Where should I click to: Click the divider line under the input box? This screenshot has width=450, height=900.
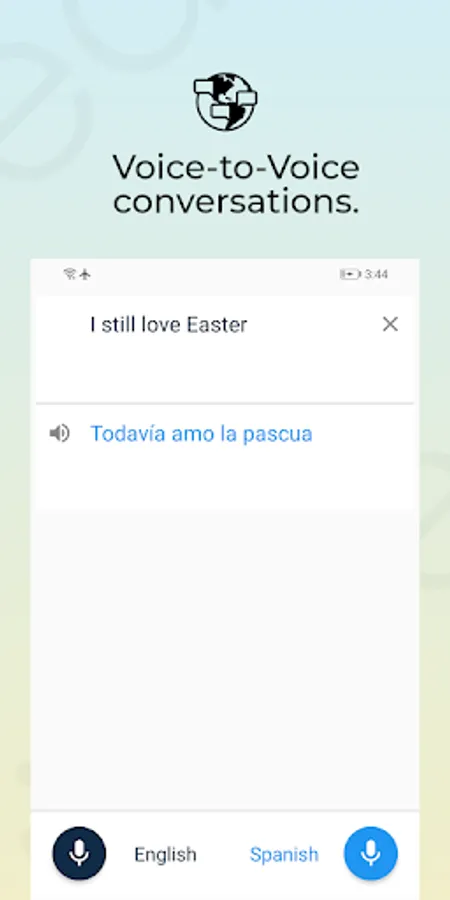[225, 404]
